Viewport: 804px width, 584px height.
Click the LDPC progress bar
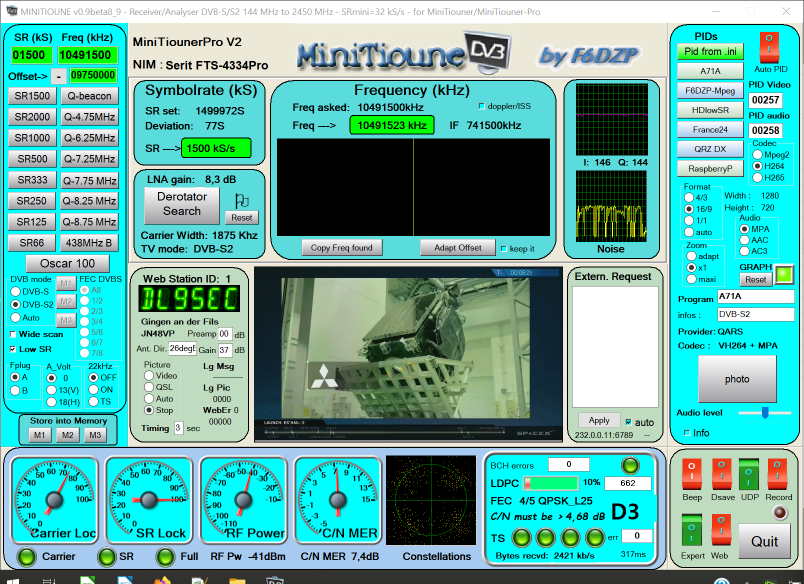click(551, 483)
